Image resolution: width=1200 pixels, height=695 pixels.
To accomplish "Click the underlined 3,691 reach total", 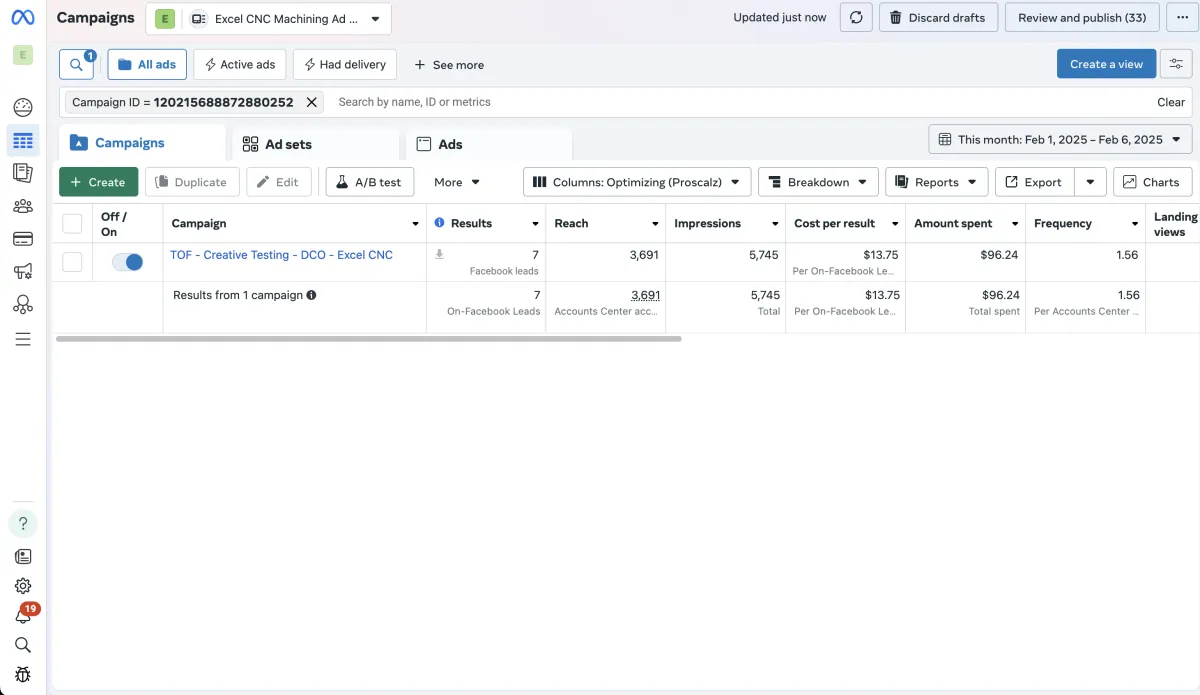I will pyautogui.click(x=645, y=295).
